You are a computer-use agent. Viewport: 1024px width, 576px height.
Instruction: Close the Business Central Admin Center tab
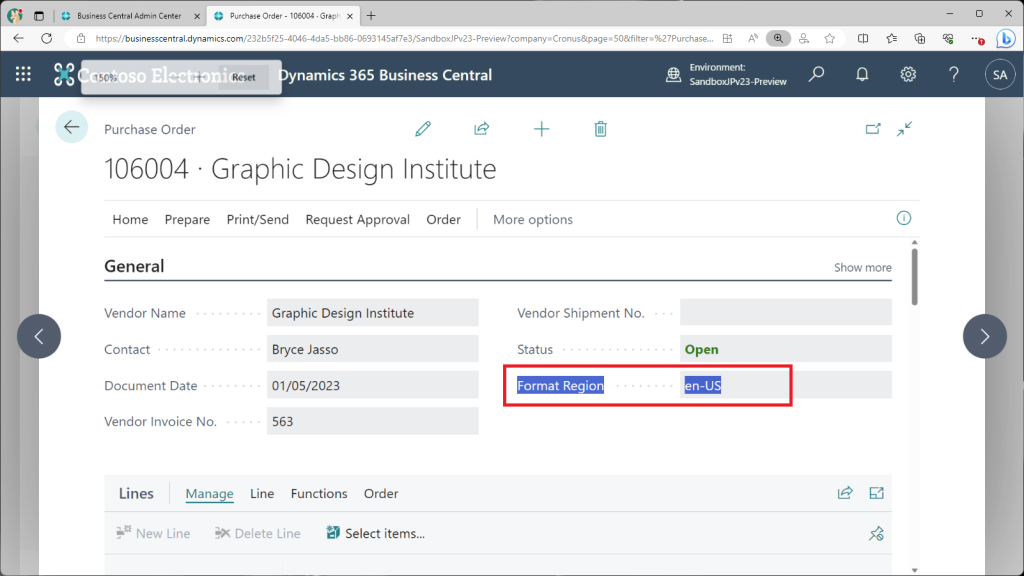[197, 16]
